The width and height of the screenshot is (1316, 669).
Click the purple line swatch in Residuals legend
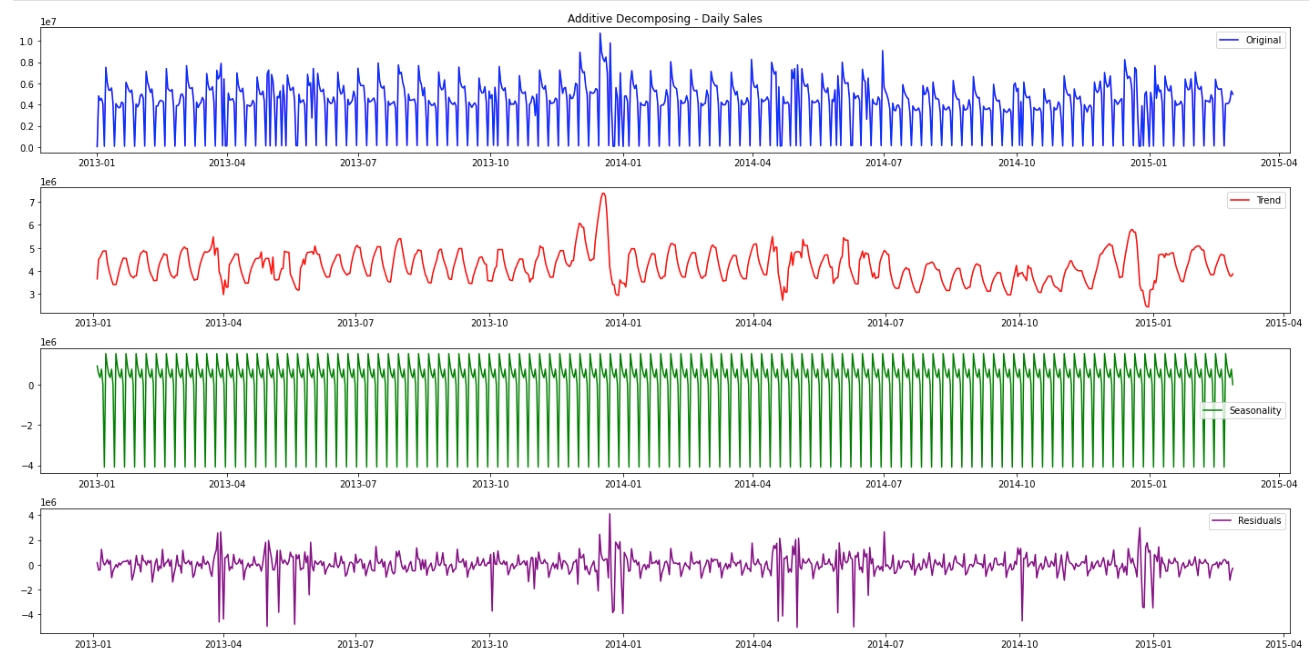tap(1222, 521)
